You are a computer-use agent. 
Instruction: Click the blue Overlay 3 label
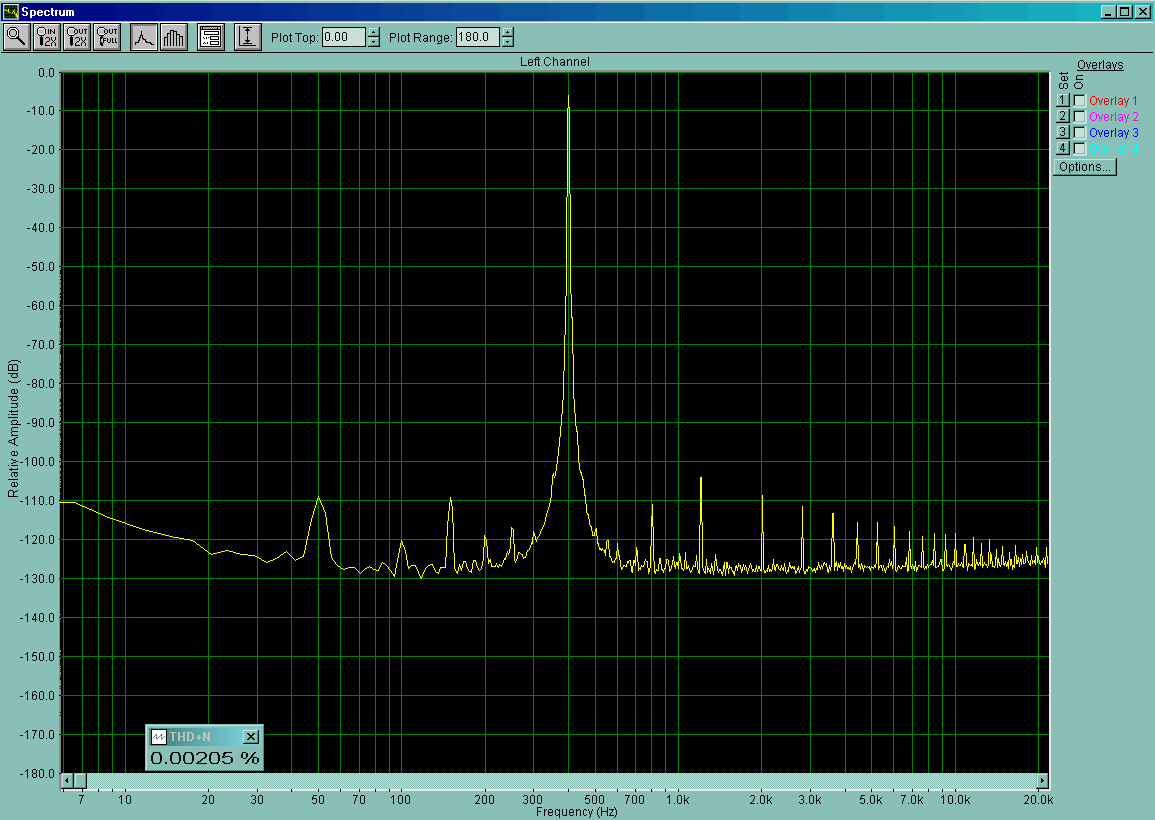[x=1114, y=133]
